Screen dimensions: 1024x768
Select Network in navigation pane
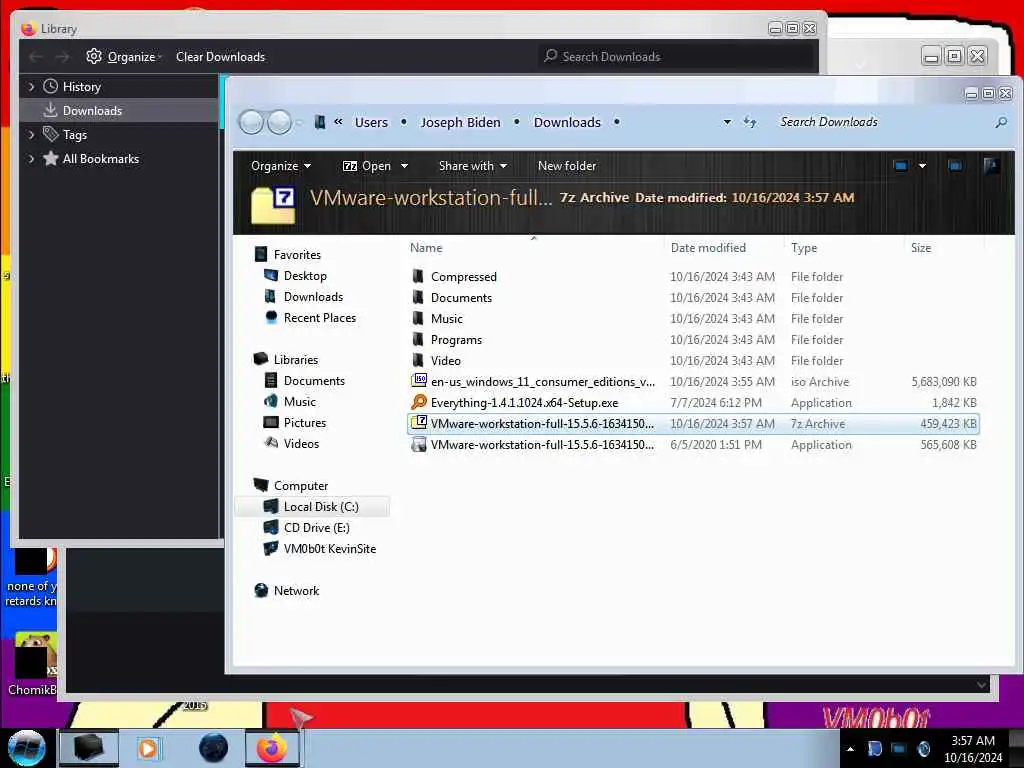coord(296,590)
